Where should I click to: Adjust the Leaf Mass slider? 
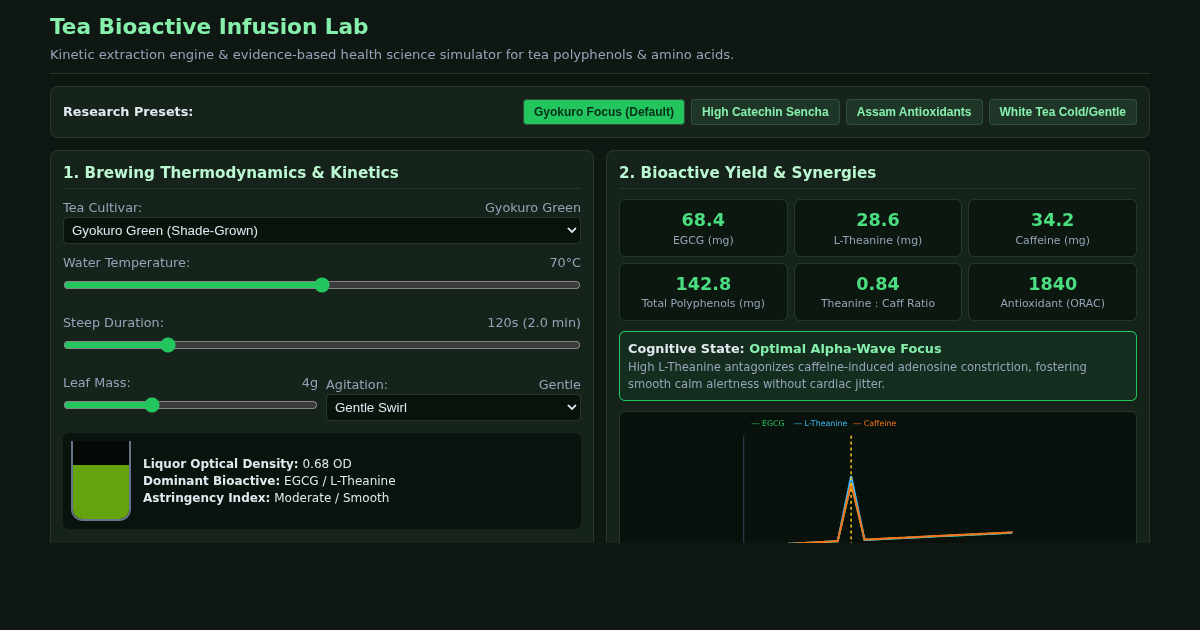tap(190, 405)
